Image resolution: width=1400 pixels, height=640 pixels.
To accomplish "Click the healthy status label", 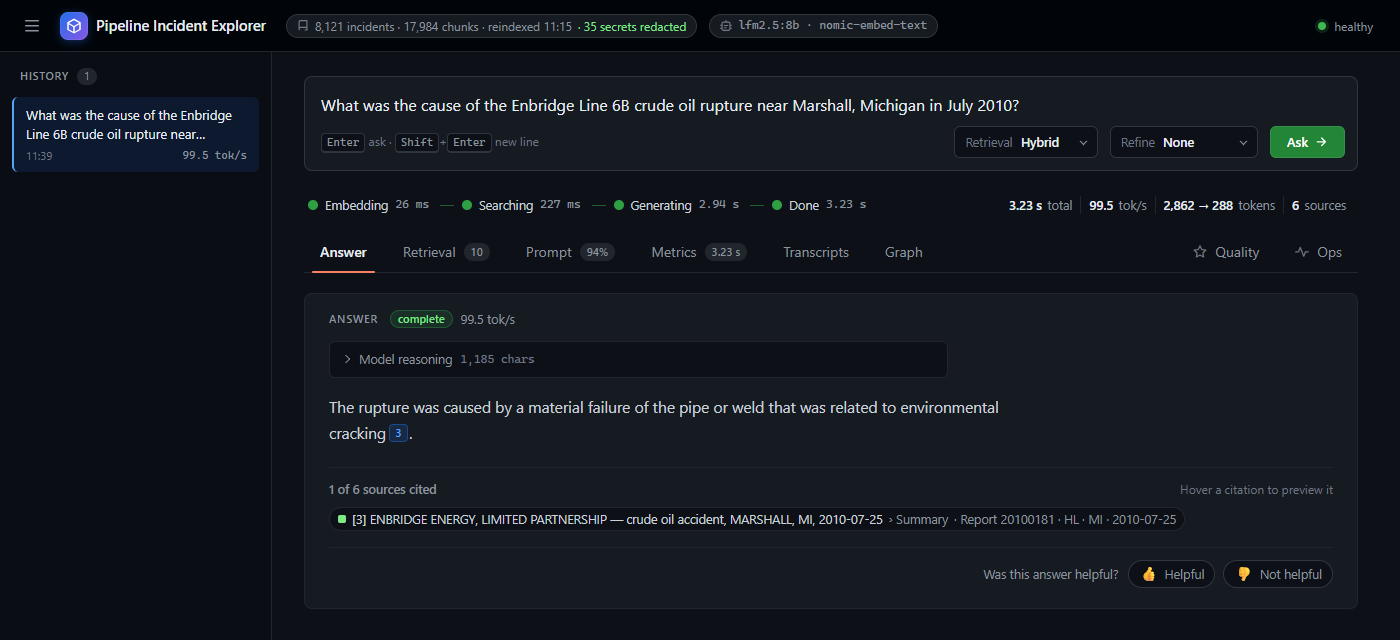I will pos(1354,27).
